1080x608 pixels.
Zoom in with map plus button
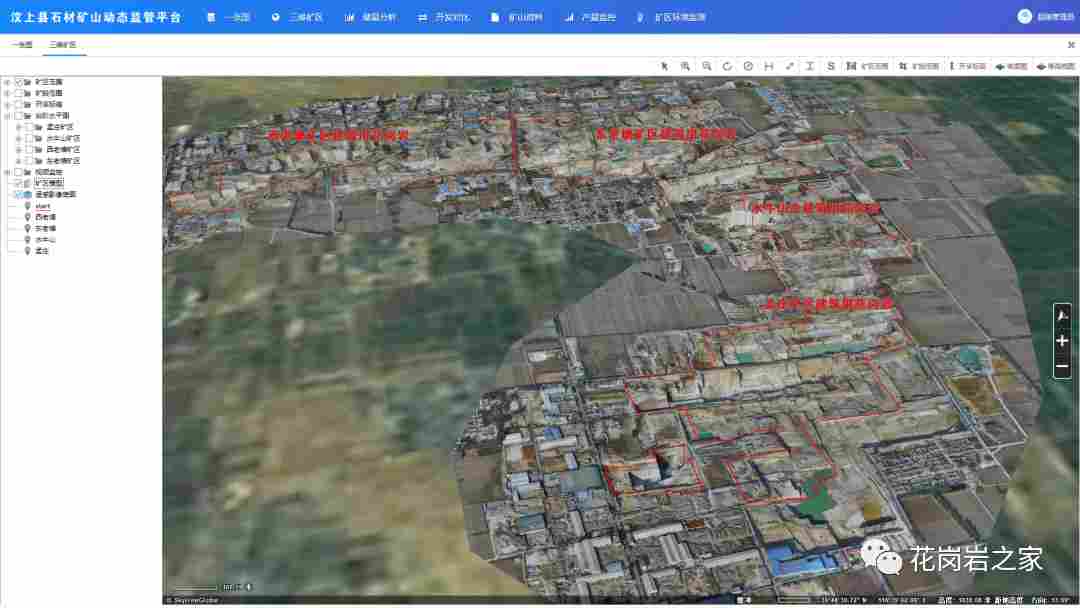tap(1062, 341)
